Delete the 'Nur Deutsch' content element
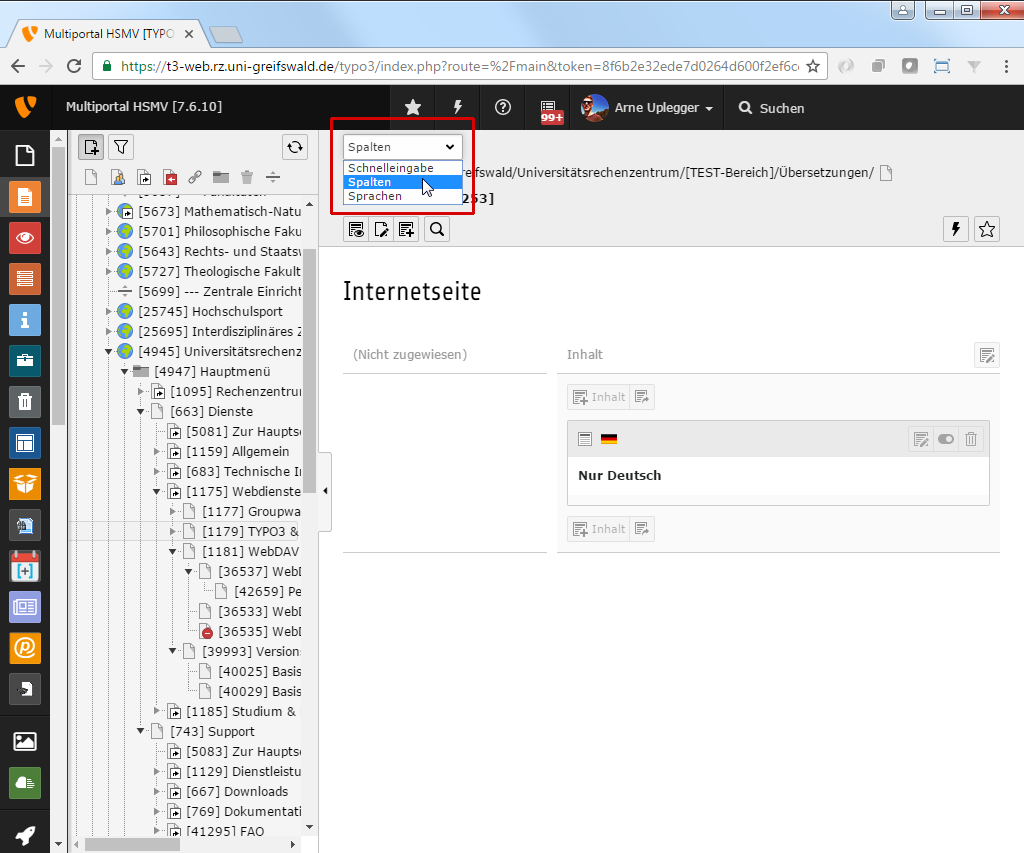Viewport: 1024px width, 853px height. [971, 439]
